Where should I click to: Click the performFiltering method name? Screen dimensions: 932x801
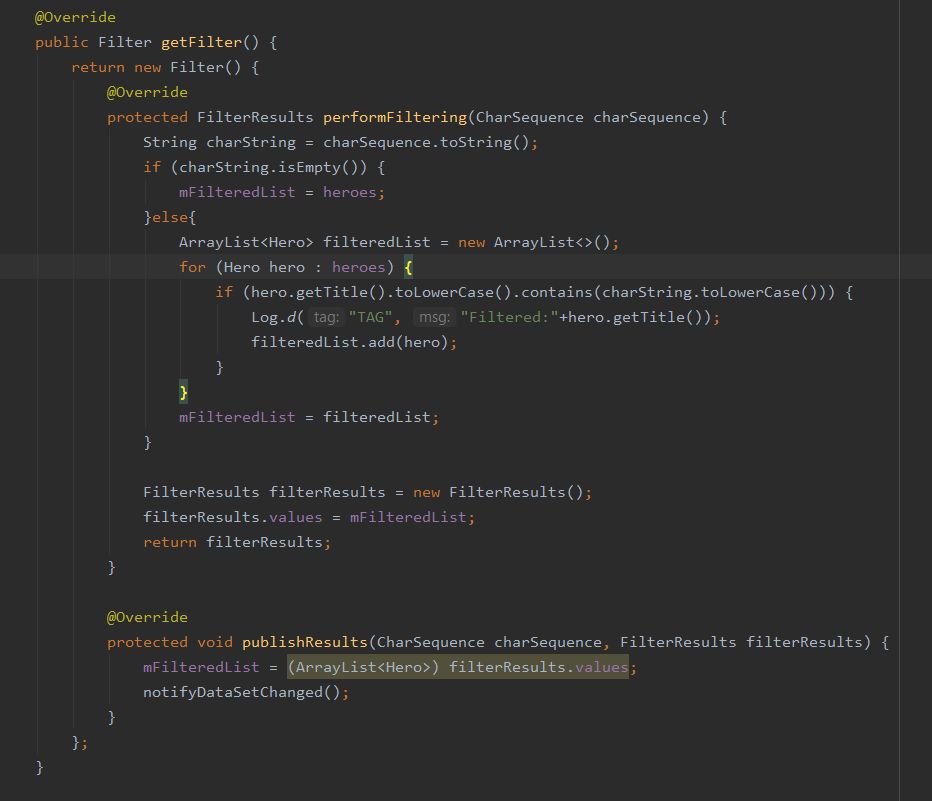click(395, 117)
